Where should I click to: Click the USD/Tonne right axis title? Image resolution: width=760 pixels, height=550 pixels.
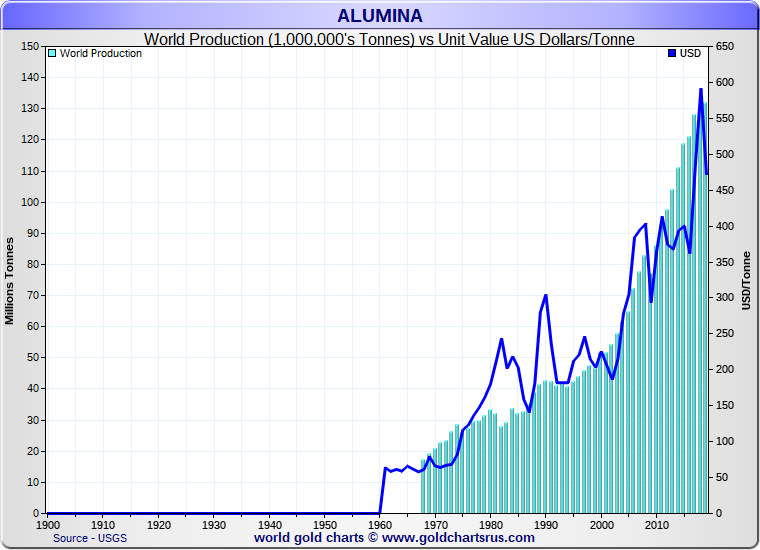click(x=746, y=280)
